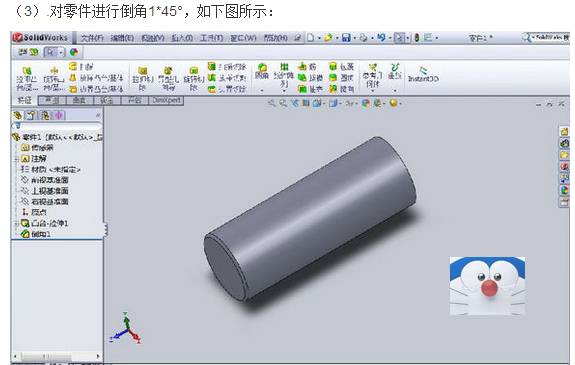Select 倒角1 in the feature tree
Screen dimensions: 575x365
point(36,234)
